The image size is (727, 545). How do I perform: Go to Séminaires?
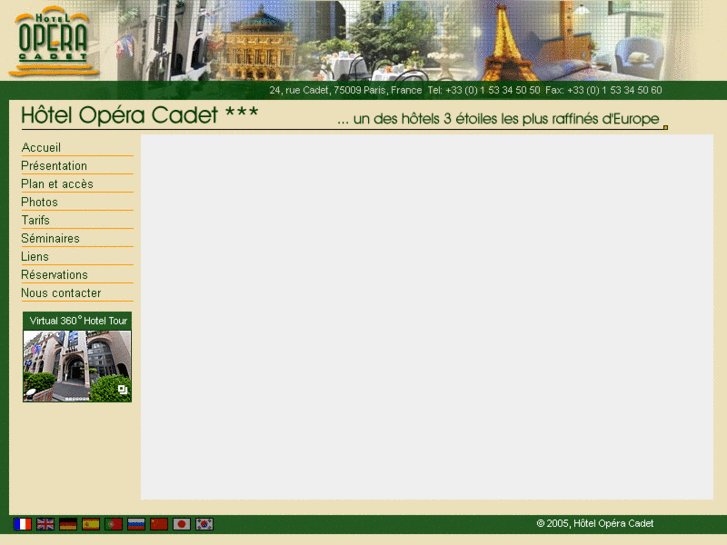pyautogui.click(x=51, y=238)
